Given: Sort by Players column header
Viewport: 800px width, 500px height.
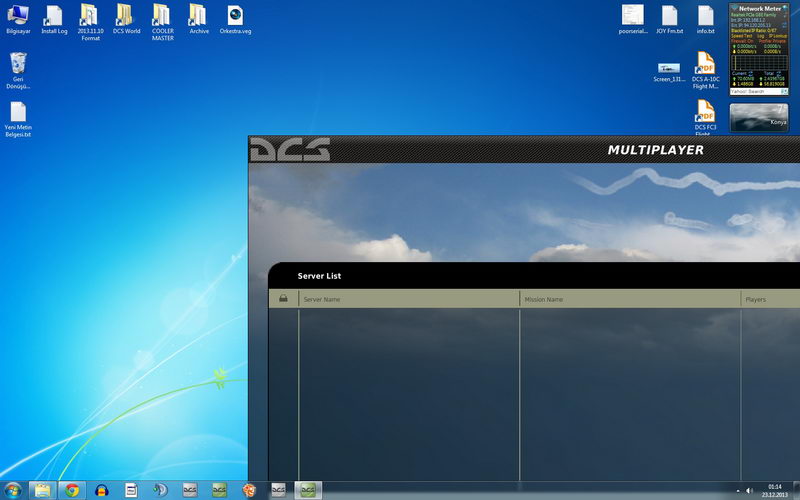Looking at the screenshot, I should (x=770, y=299).
